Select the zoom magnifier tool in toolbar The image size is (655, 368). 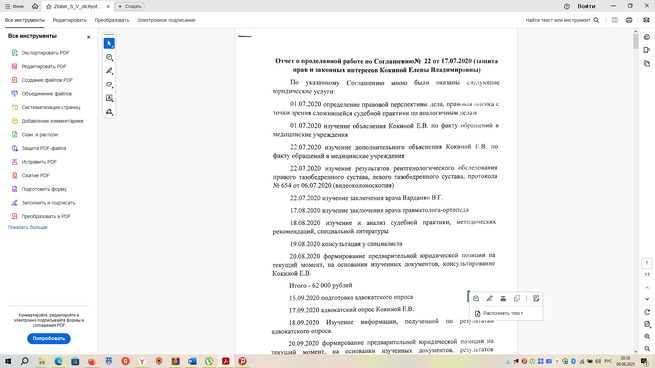click(x=109, y=57)
